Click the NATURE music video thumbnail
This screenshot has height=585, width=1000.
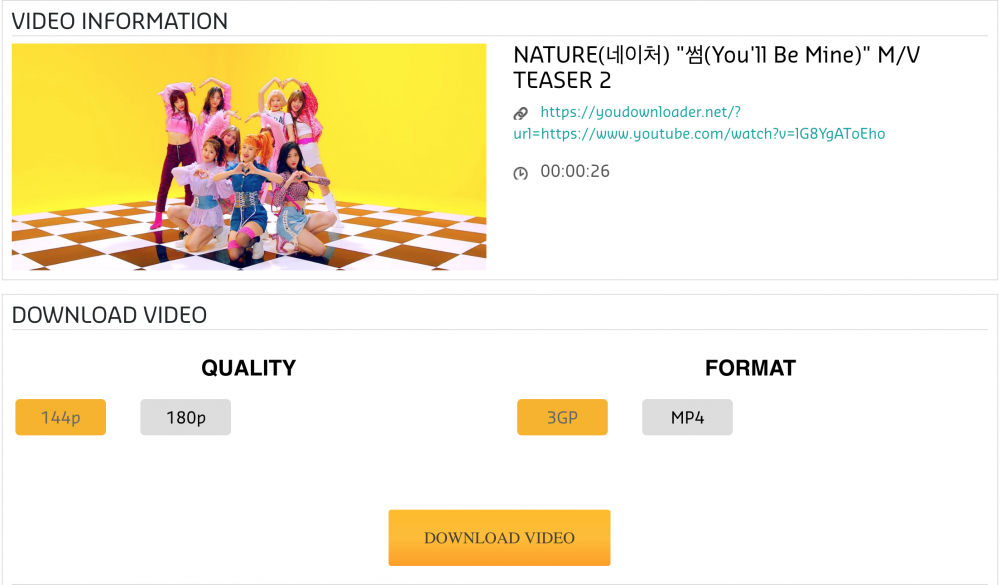(x=249, y=157)
